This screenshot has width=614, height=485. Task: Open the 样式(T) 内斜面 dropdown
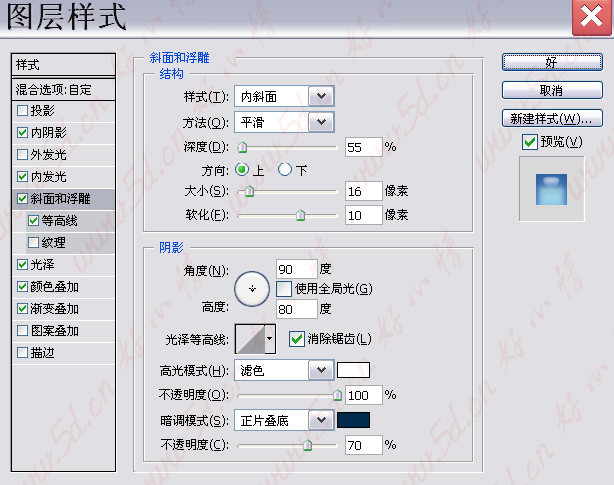tap(284, 96)
